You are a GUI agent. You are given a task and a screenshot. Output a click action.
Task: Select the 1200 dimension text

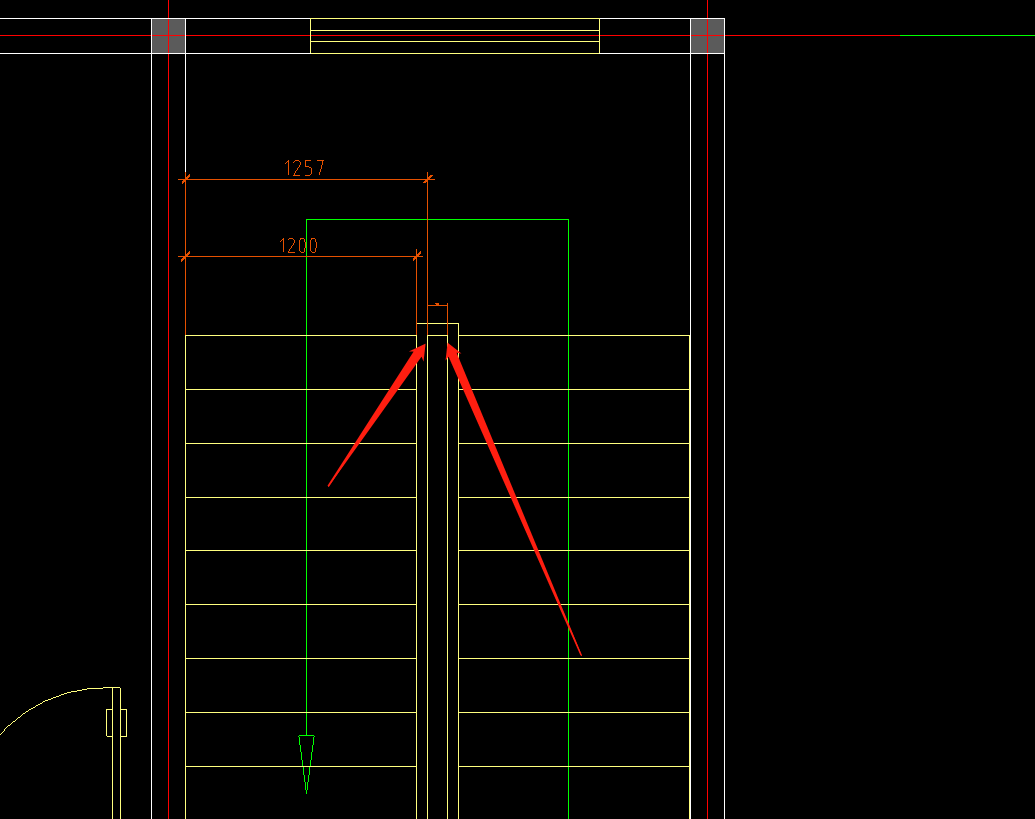(x=298, y=246)
